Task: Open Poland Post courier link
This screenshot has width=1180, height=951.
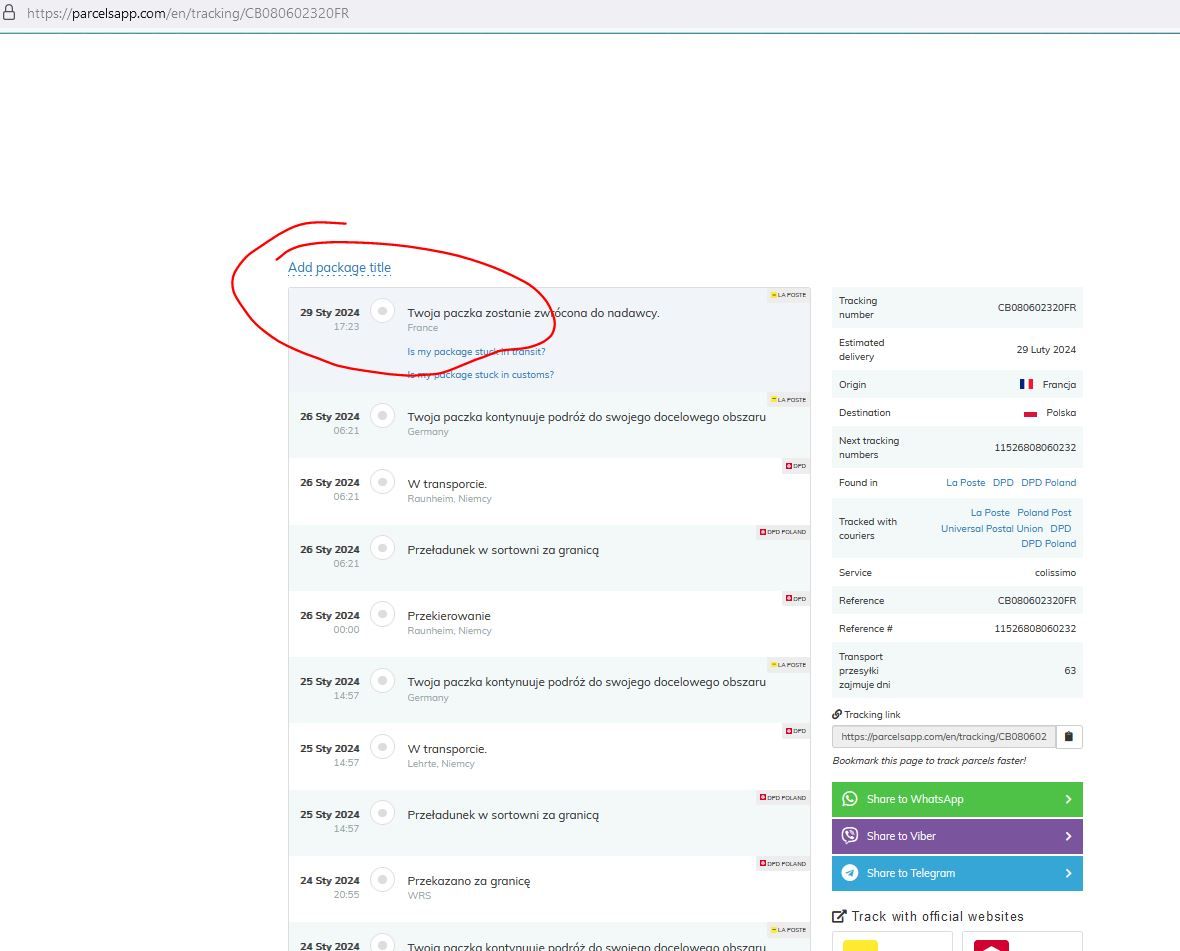Action: pyautogui.click(x=1044, y=512)
